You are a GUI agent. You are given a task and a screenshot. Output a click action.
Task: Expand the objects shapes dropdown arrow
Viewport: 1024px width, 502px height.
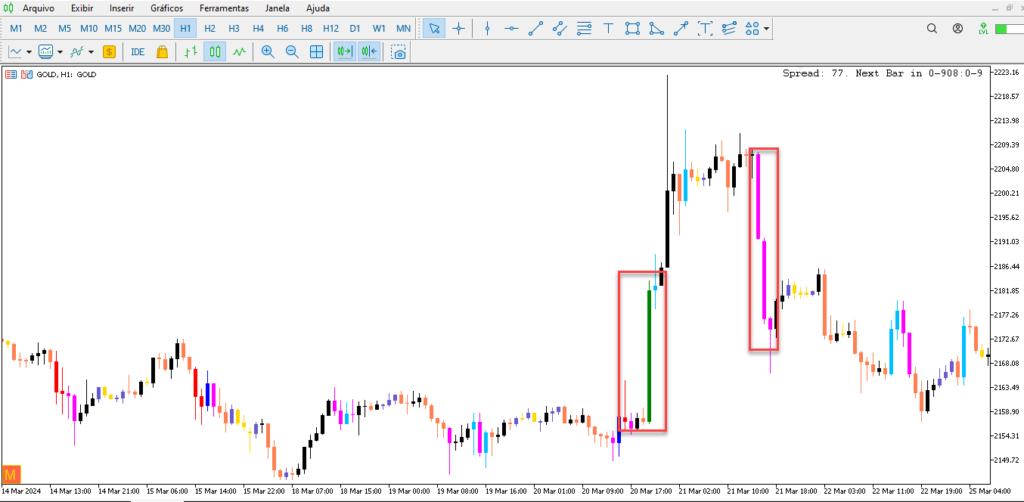767,28
